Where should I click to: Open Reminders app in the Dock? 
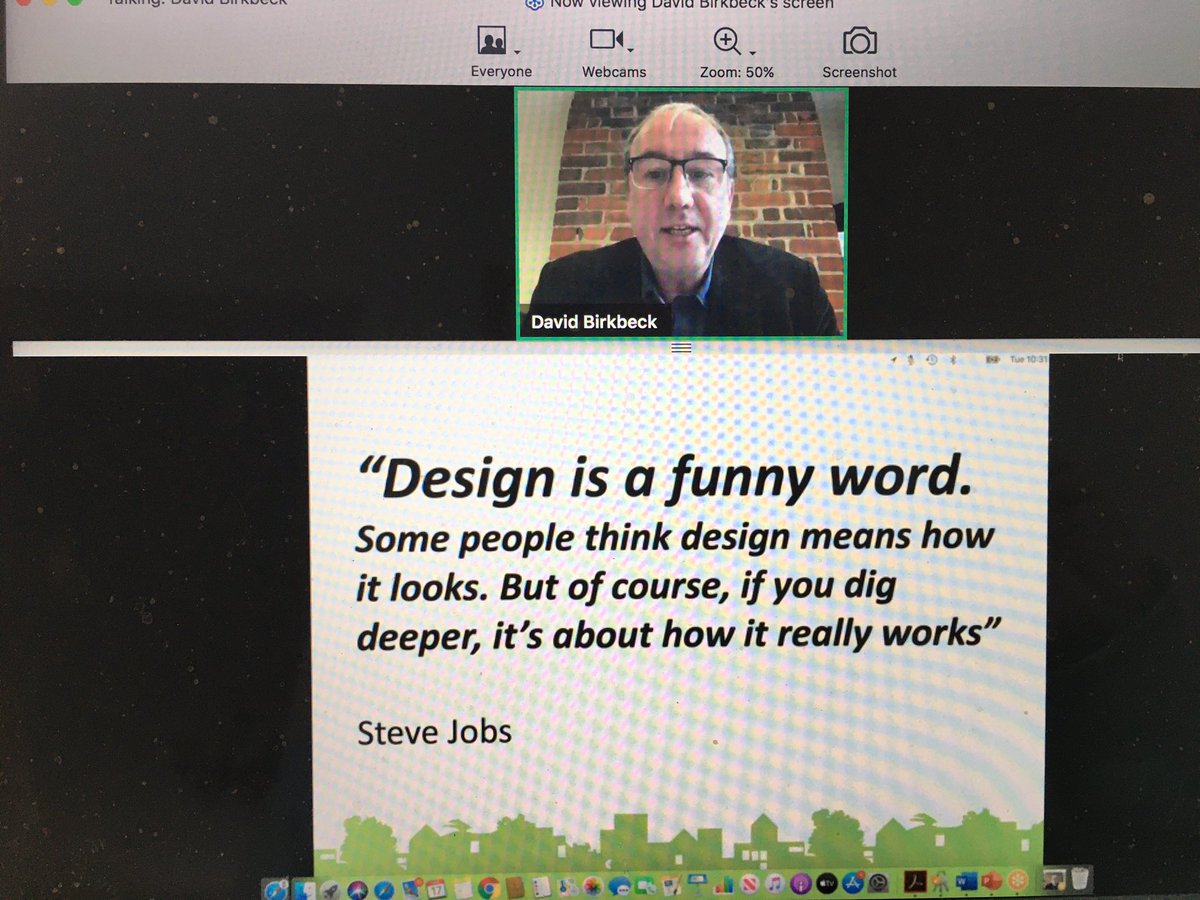[x=541, y=888]
